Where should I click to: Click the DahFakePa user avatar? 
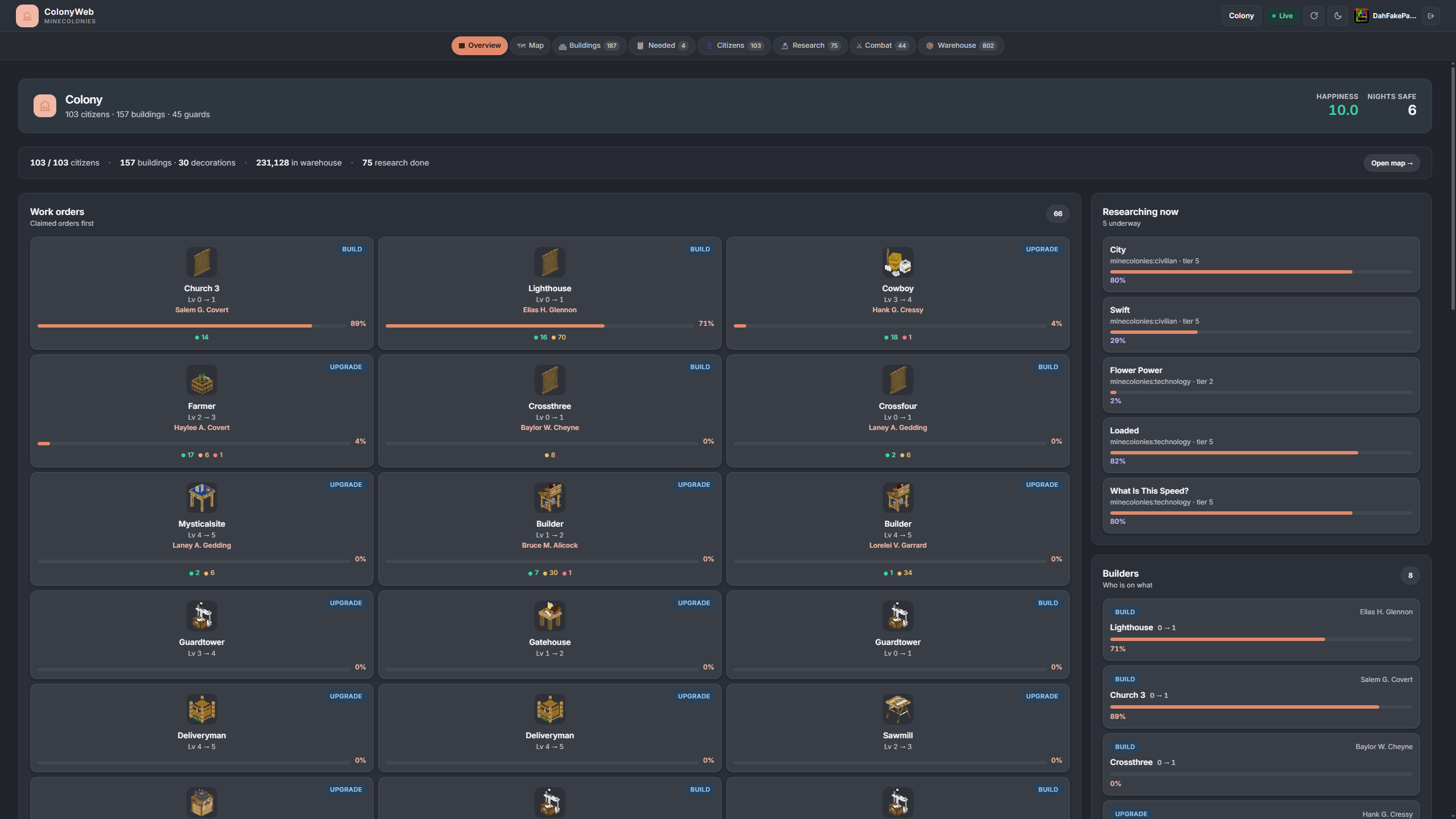(x=1361, y=16)
